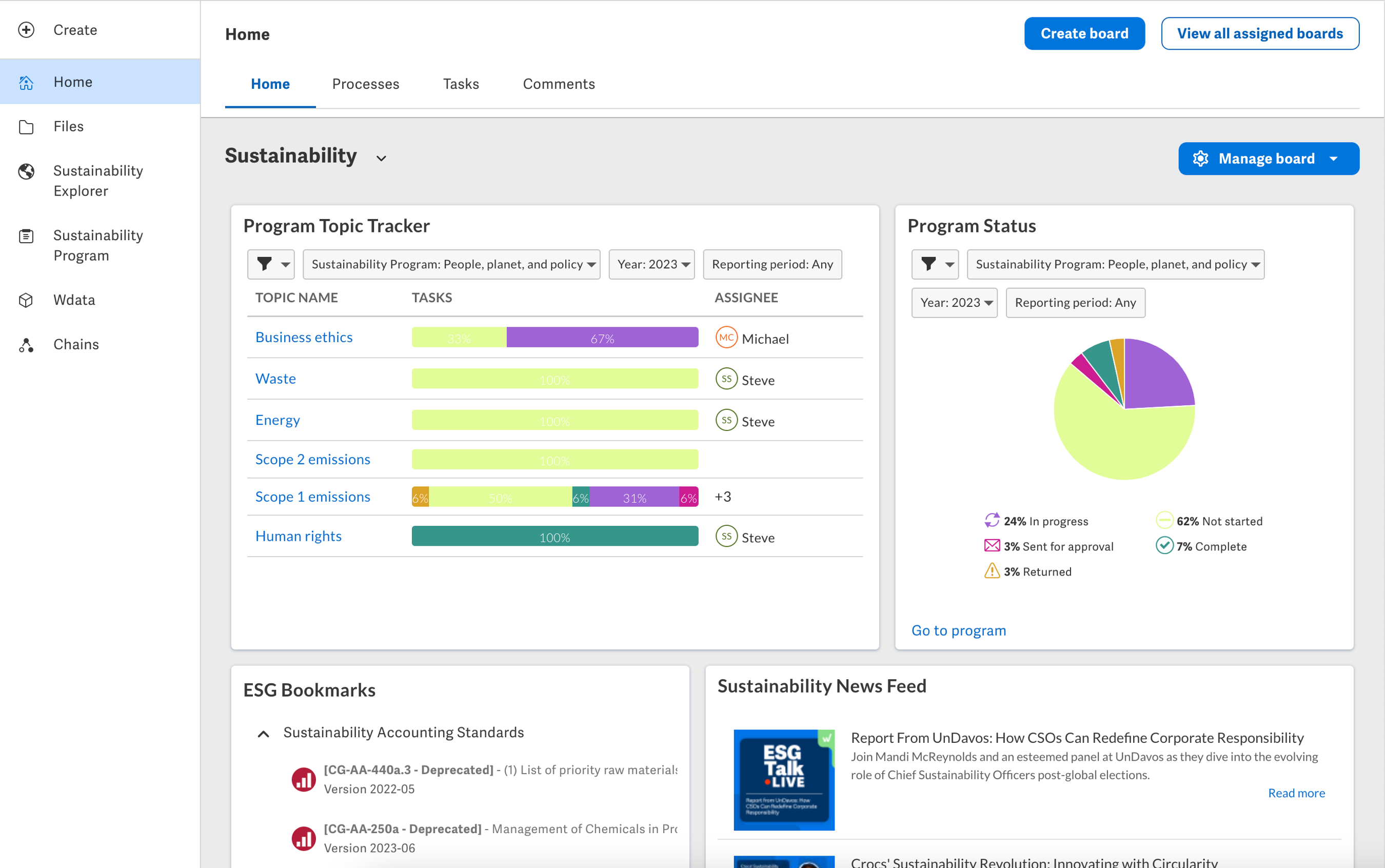This screenshot has width=1385, height=868.
Task: Open the Waste topic link
Action: pos(275,378)
